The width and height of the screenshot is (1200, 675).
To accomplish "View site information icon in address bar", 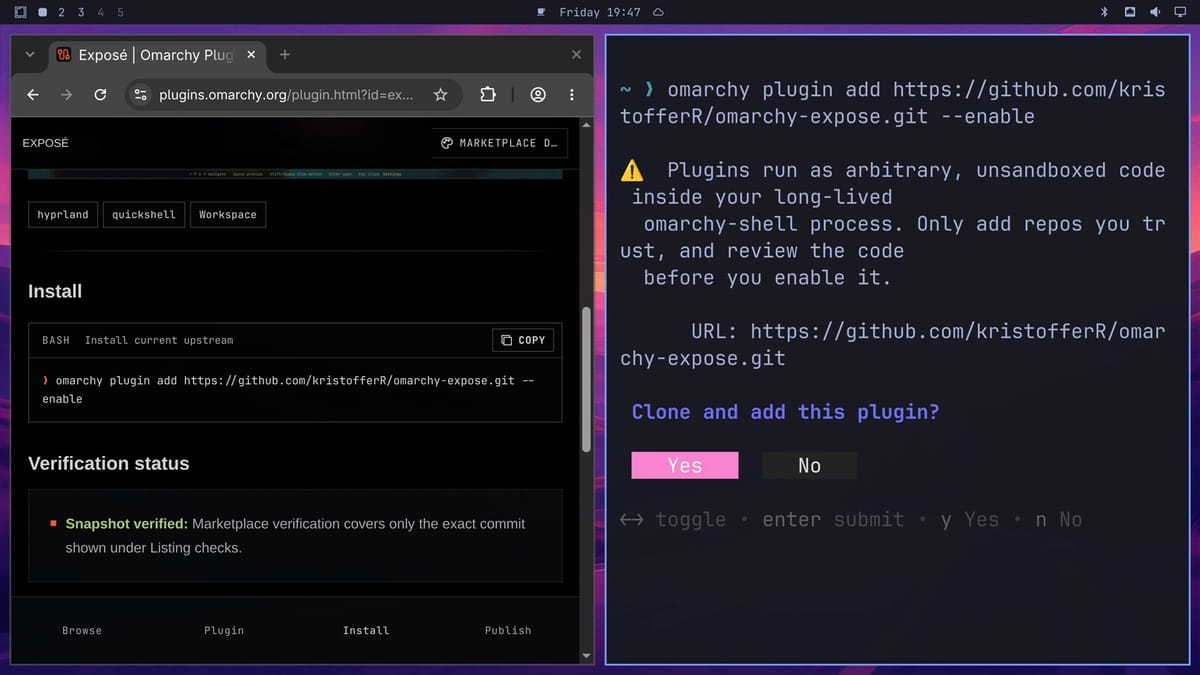I will coord(141,95).
